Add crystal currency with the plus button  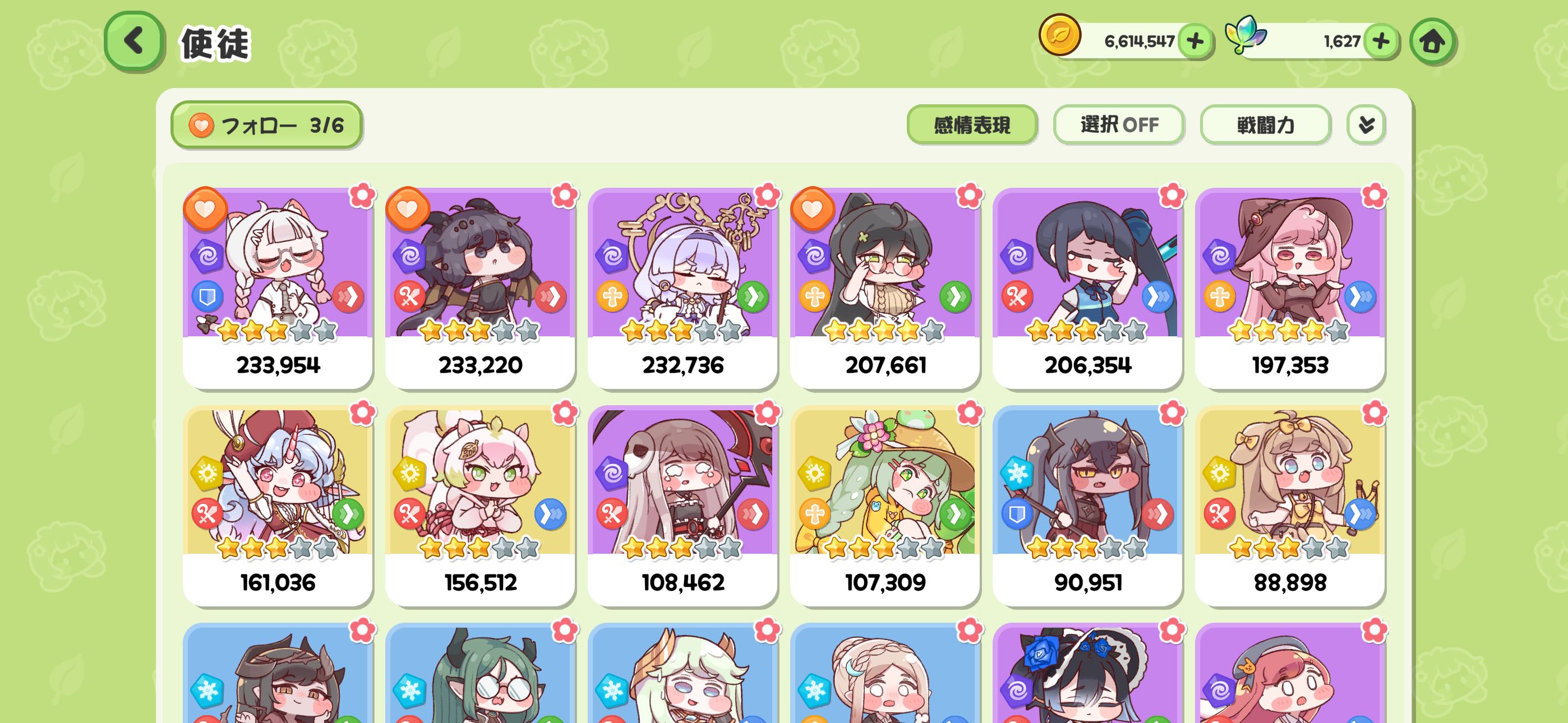pos(1381,41)
